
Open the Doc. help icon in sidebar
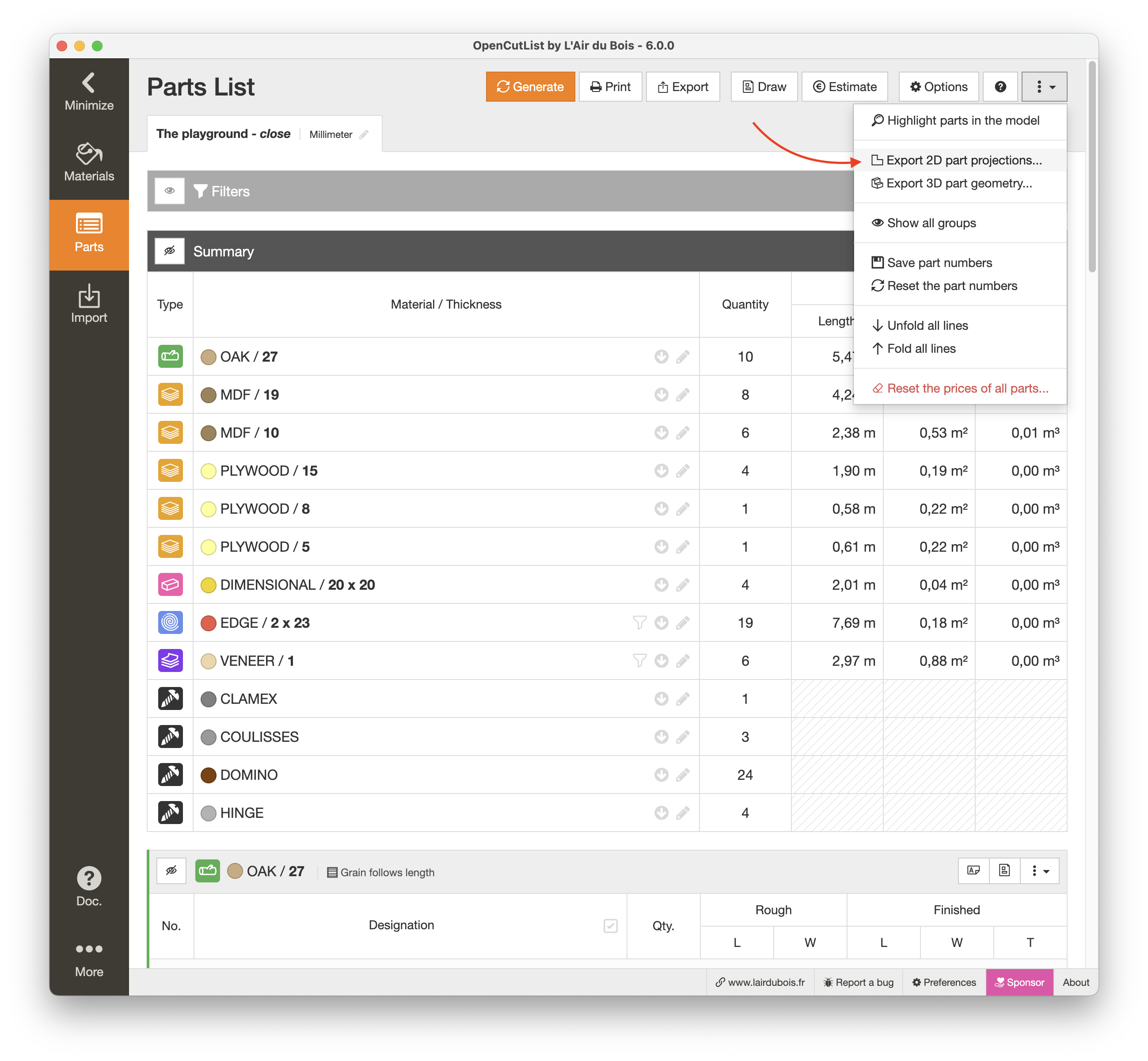pos(89,887)
